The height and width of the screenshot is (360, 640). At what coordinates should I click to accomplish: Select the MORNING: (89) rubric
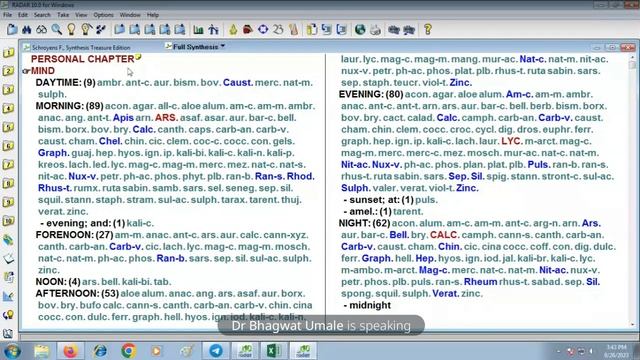point(69,106)
